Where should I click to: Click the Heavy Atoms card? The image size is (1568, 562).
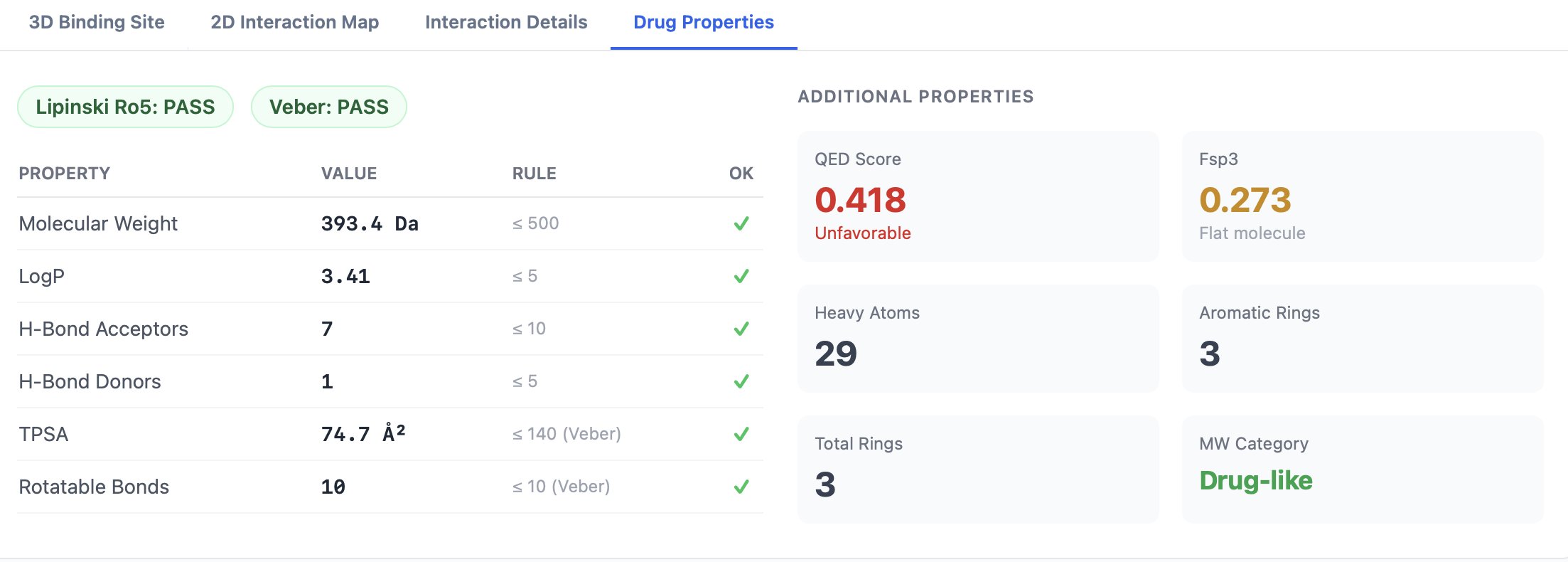click(x=978, y=339)
